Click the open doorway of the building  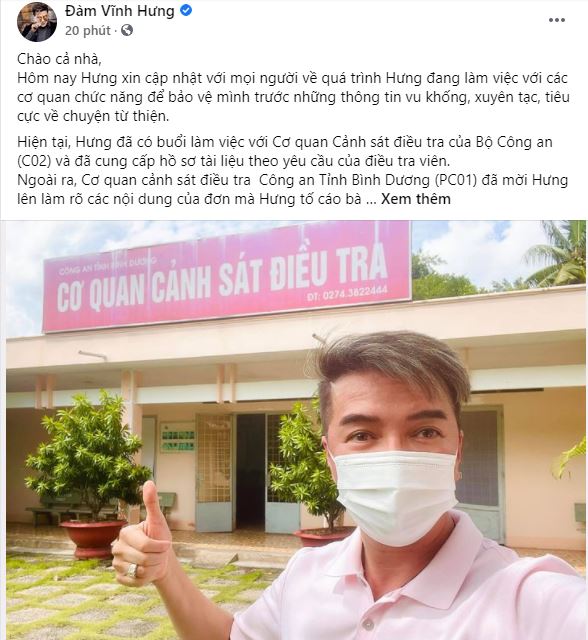click(250, 472)
